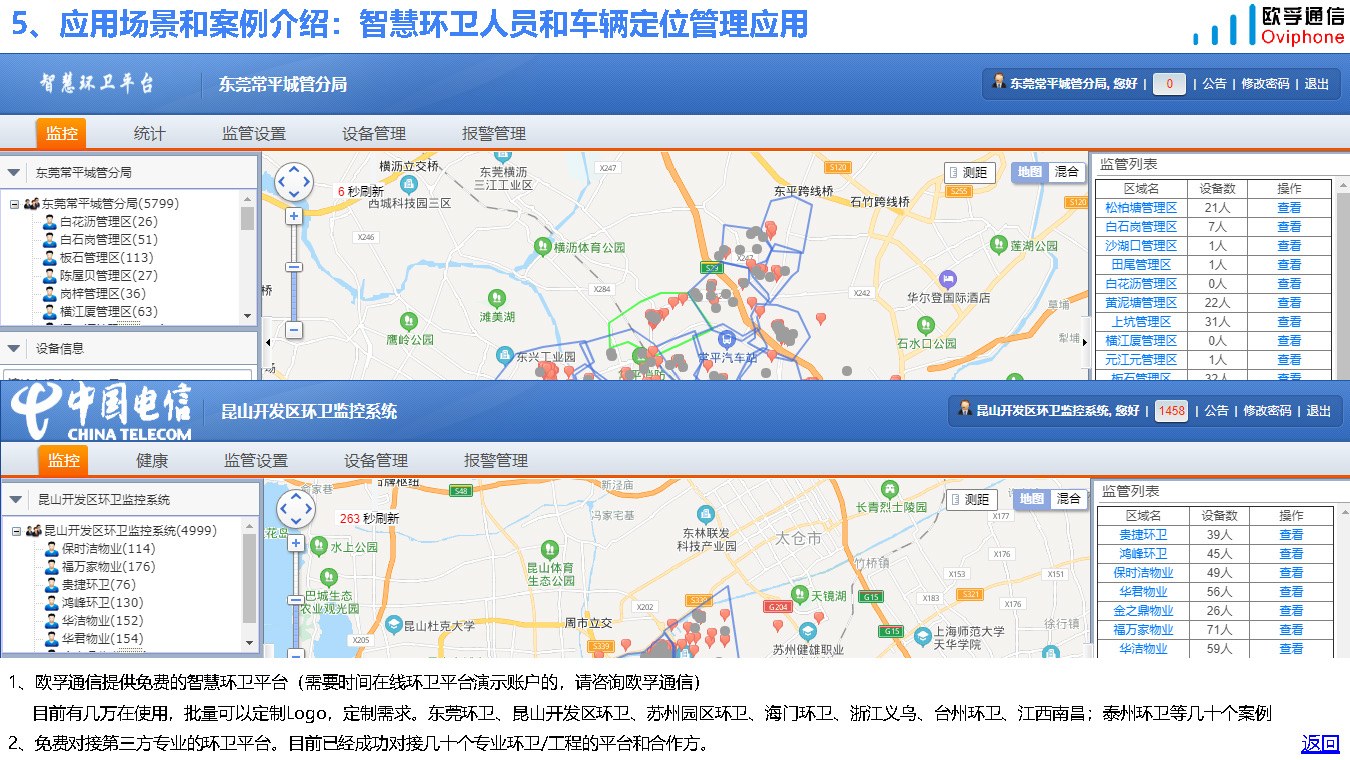Click 查看 for 松柏塘管理区 row
This screenshot has height=760, width=1350.
coord(1290,208)
